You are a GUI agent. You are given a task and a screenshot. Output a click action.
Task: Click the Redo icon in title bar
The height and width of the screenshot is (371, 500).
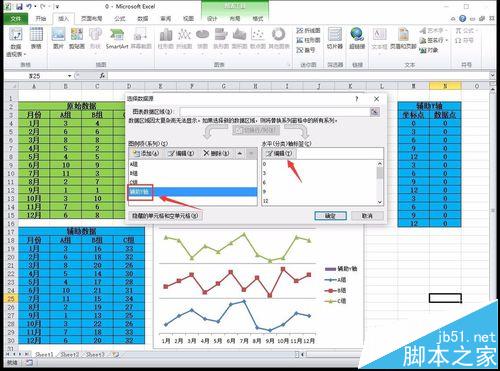point(43,6)
